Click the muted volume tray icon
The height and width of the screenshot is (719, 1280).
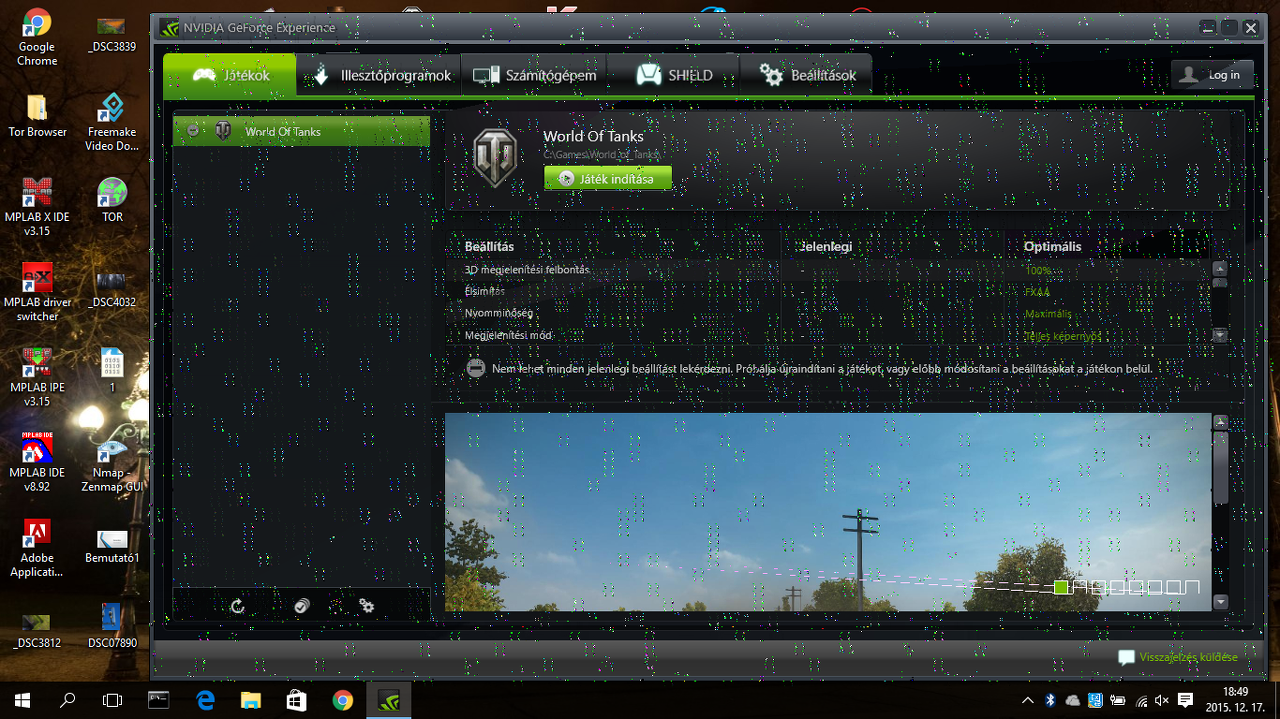(x=1162, y=700)
